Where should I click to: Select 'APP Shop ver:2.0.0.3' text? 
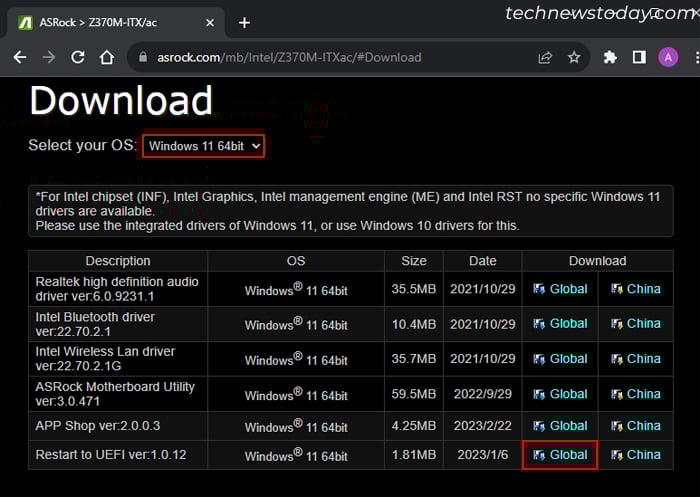coord(98,426)
